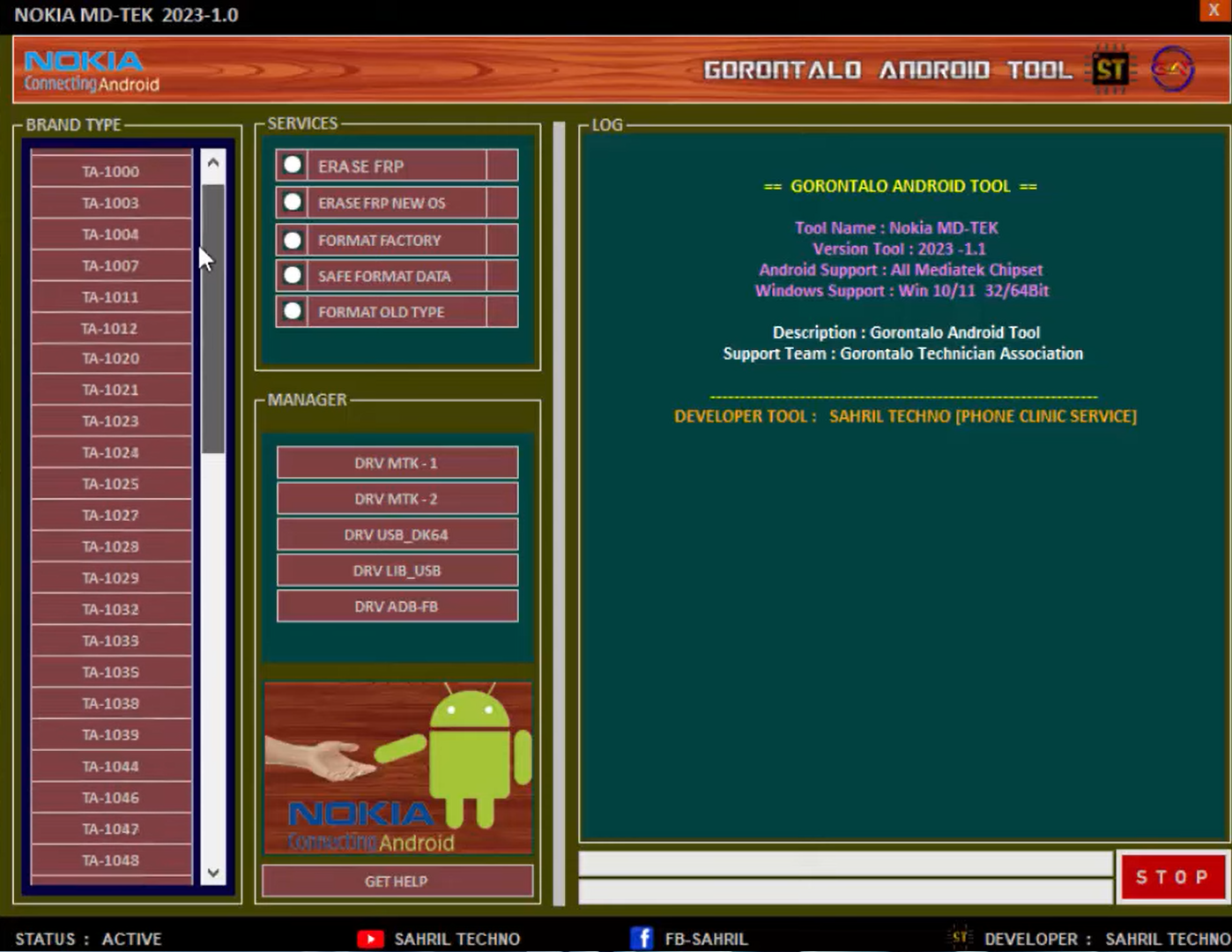Click the vertical splitter bar beside the log
This screenshot has width=1232, height=952.
click(559, 514)
